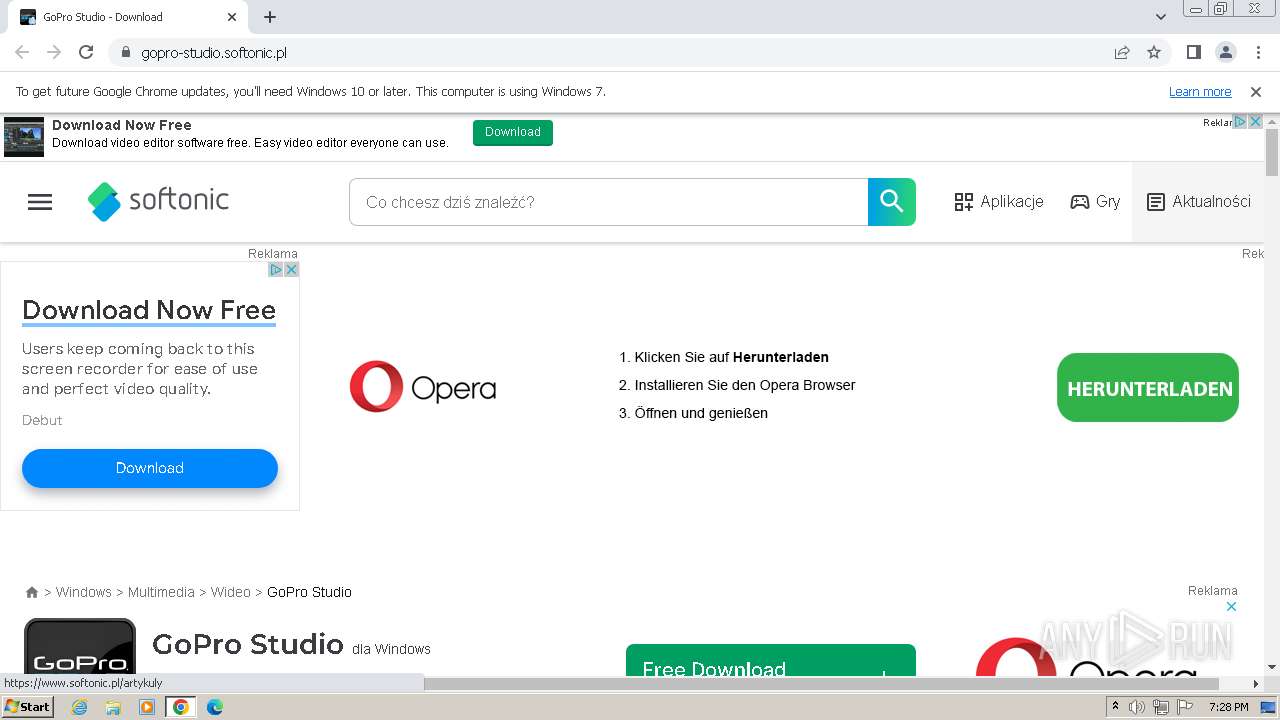The image size is (1280, 720).
Task: Click the scrollbar's down arrow
Action: point(1272,667)
